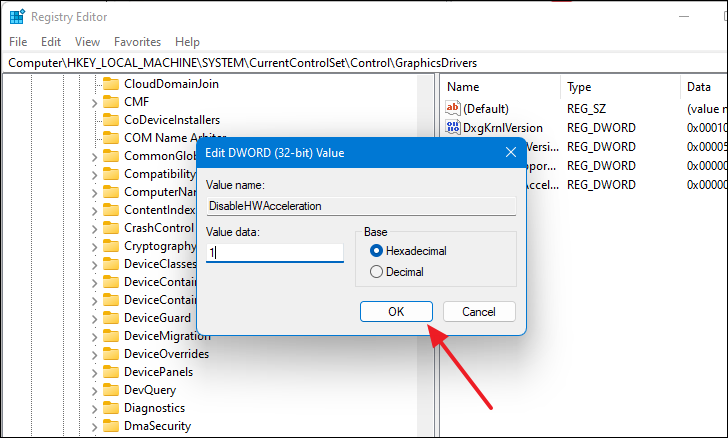Minimize the Registry Editor window

coord(683,17)
